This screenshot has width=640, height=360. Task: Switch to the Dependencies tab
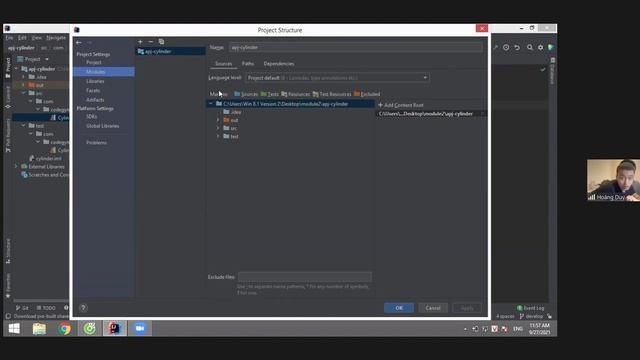point(279,64)
